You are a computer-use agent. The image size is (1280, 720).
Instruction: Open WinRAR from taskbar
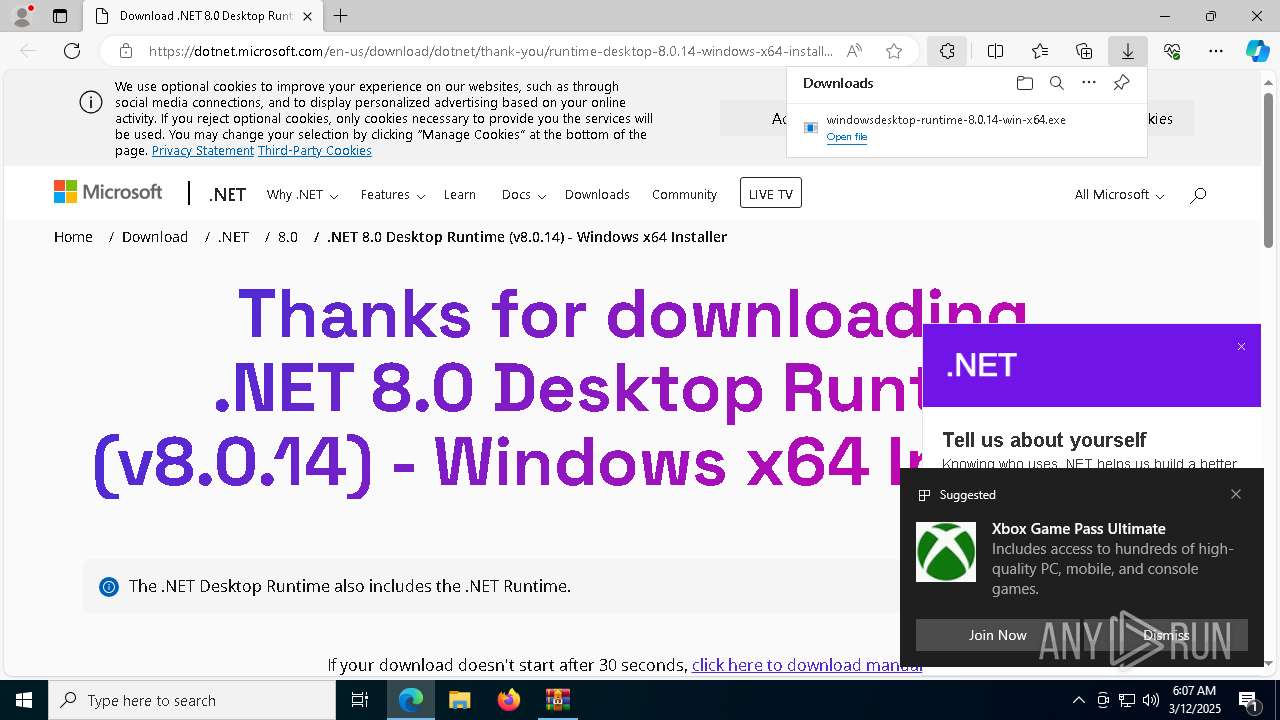(558, 700)
